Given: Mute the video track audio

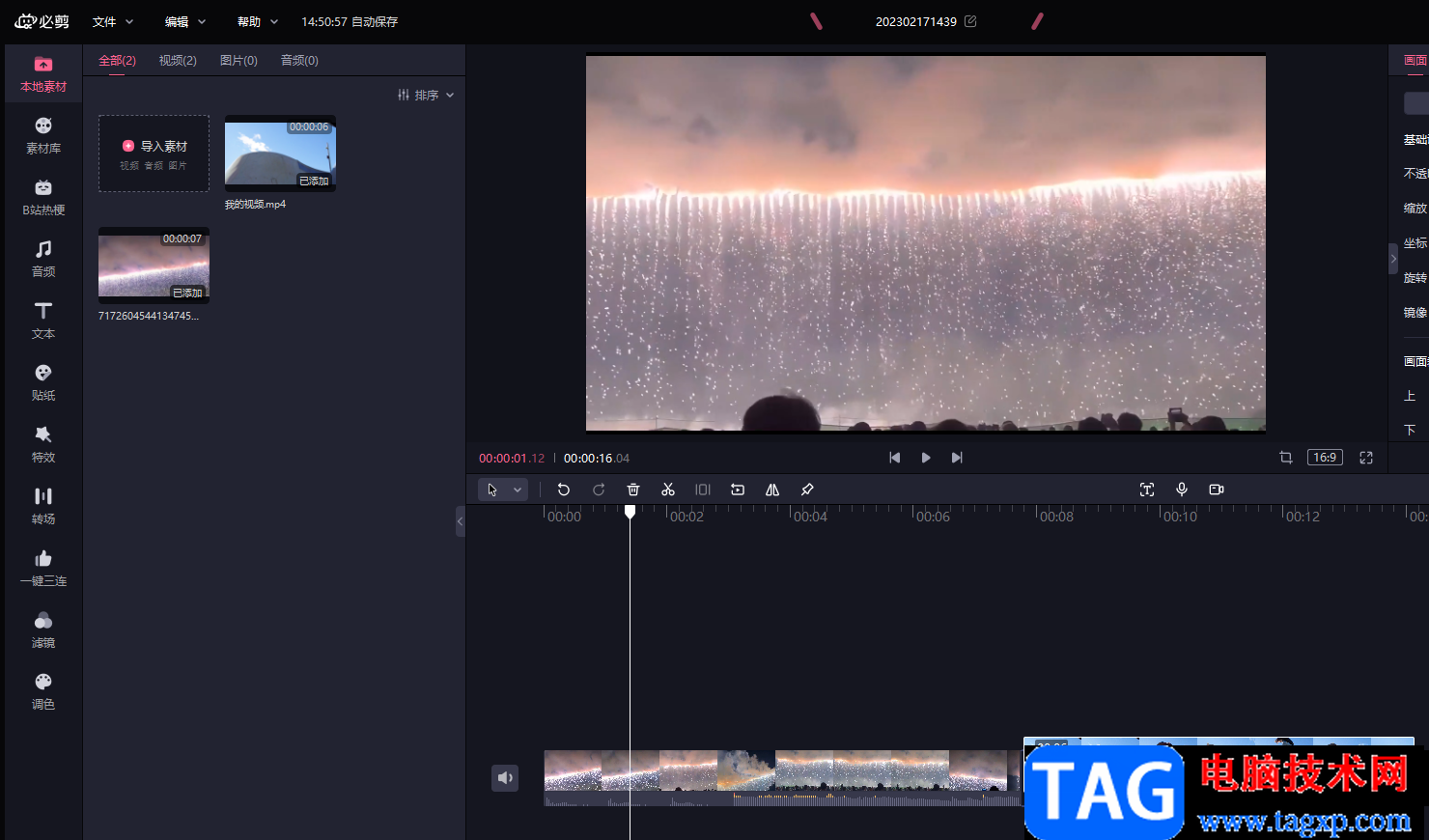Looking at the screenshot, I should point(505,778).
